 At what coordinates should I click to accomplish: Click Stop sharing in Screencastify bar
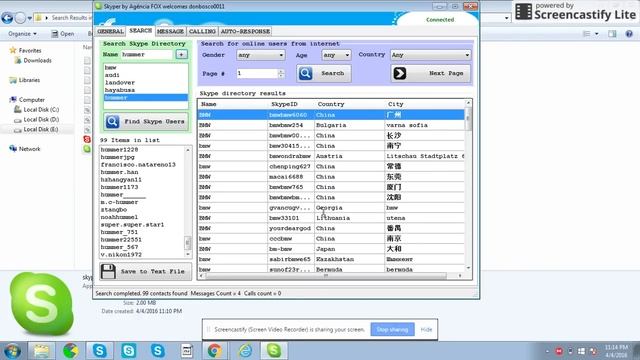pyautogui.click(x=392, y=329)
